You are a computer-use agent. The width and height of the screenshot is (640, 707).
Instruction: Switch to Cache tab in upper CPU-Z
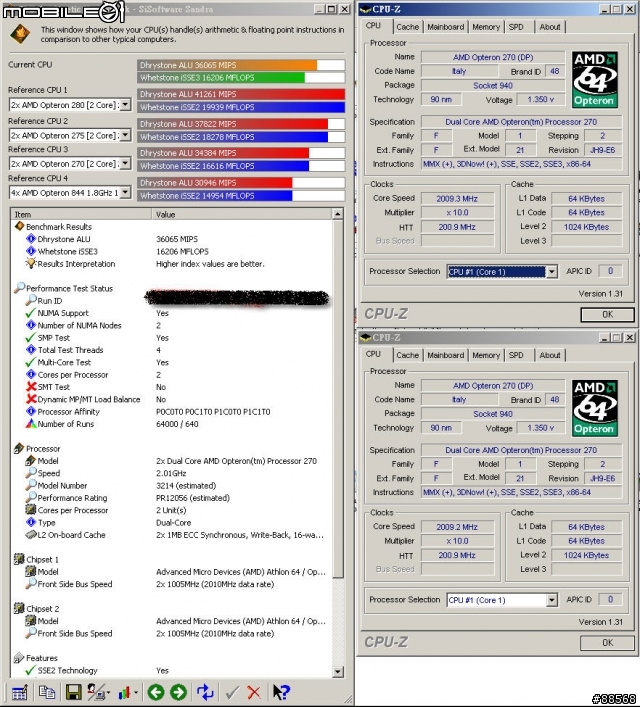(408, 27)
